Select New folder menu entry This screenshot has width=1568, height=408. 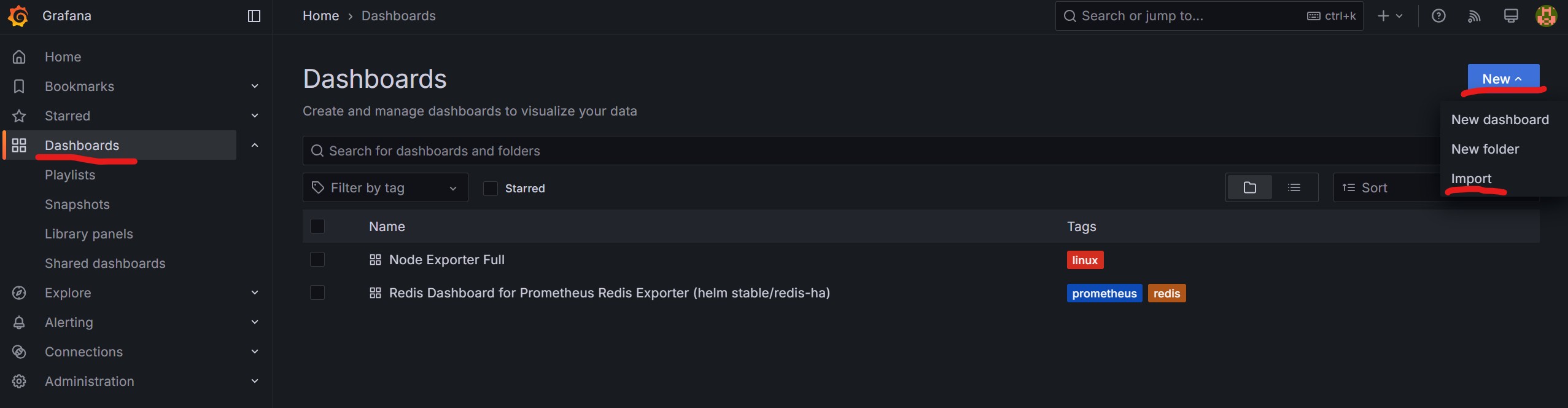(x=1485, y=149)
